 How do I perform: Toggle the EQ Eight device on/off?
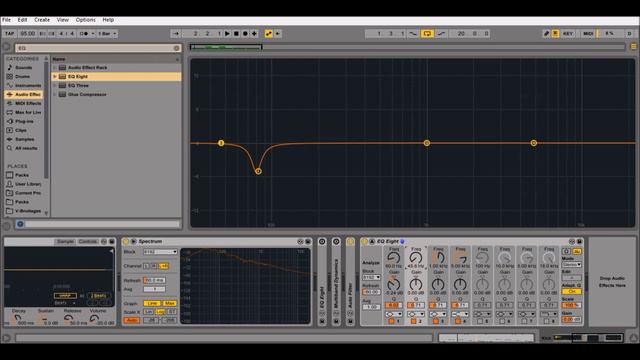(x=364, y=241)
